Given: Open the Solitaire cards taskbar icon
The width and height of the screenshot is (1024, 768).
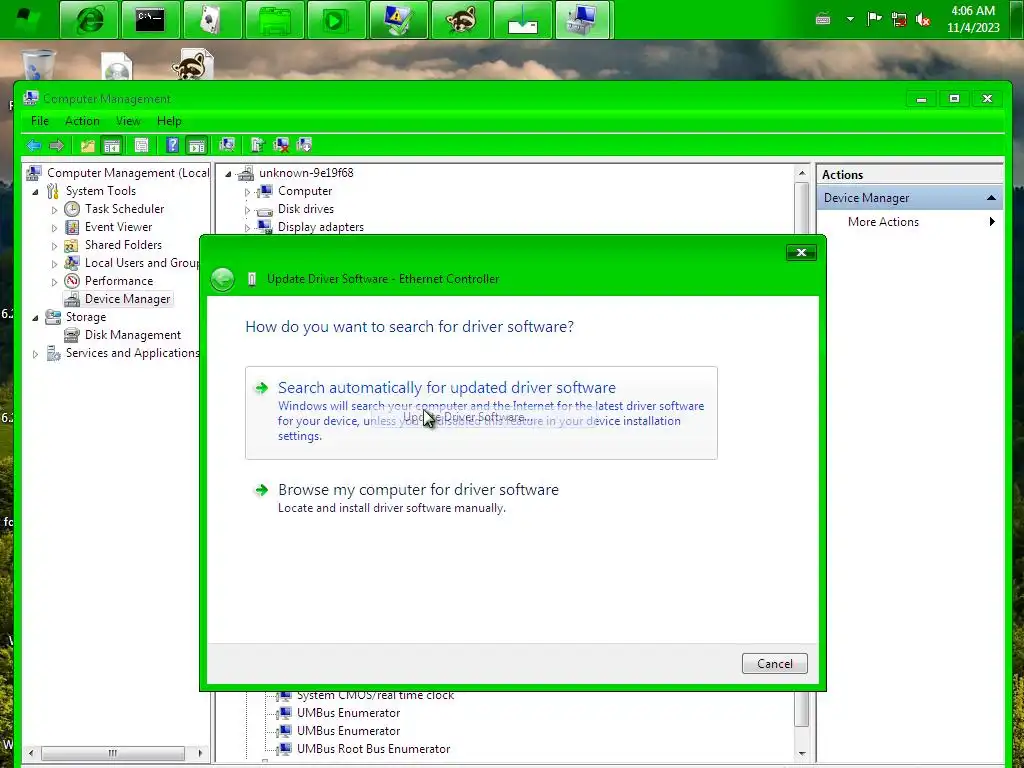Looking at the screenshot, I should click(x=212, y=20).
